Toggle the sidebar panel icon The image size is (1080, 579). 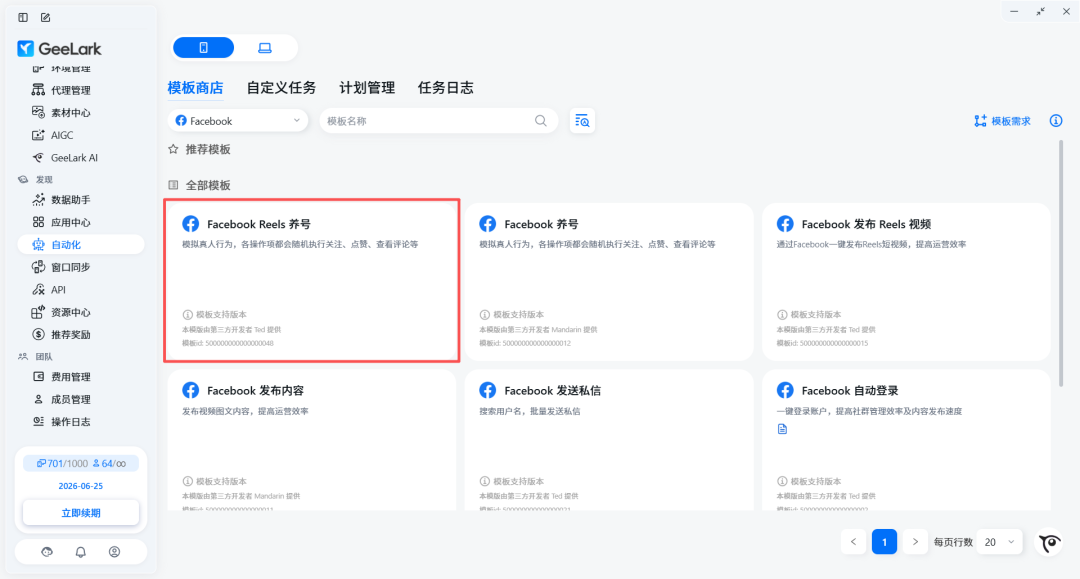click(x=23, y=17)
